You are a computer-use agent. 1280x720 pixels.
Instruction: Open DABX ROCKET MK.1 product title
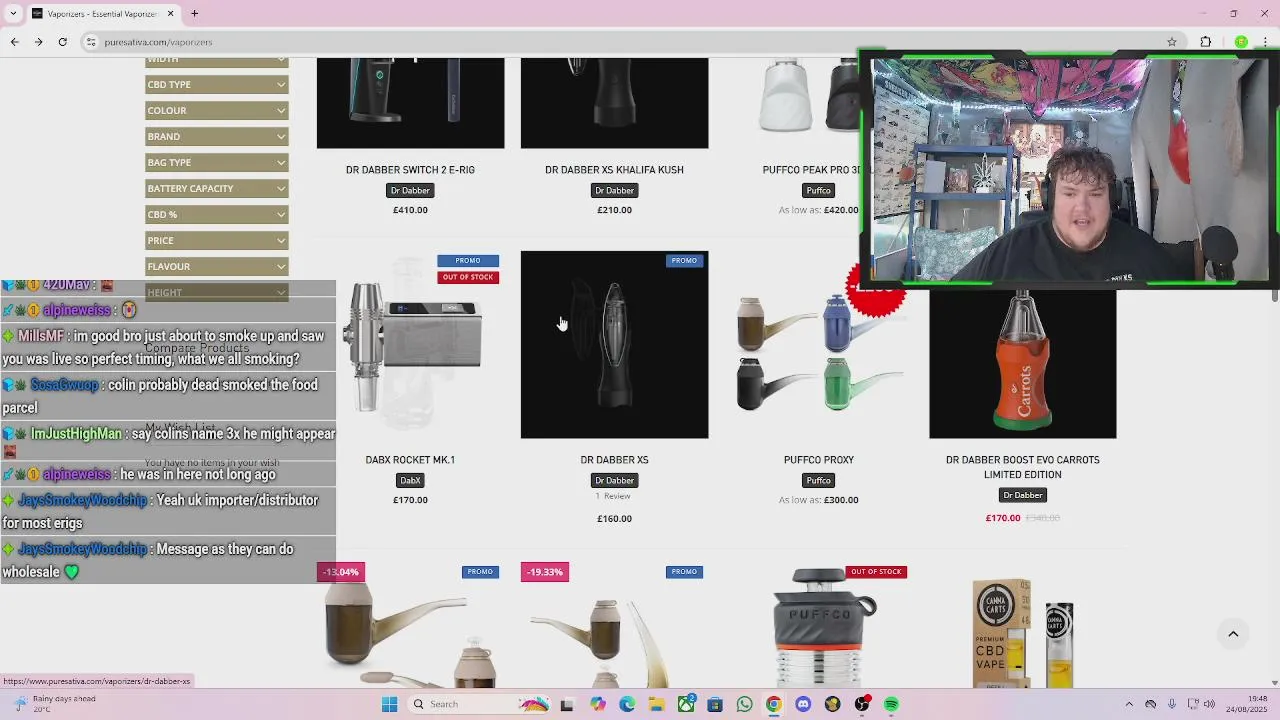pos(410,460)
